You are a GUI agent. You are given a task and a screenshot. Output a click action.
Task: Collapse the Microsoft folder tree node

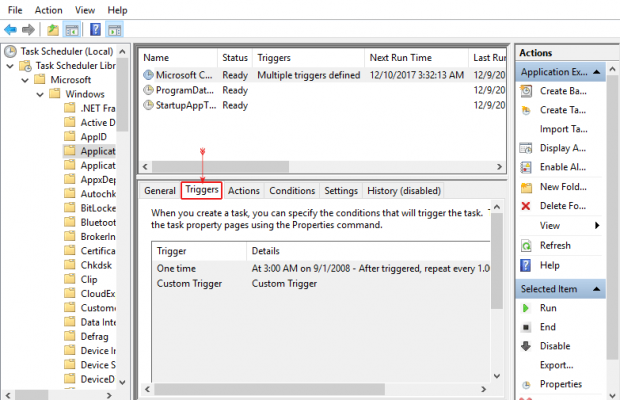tap(24, 79)
